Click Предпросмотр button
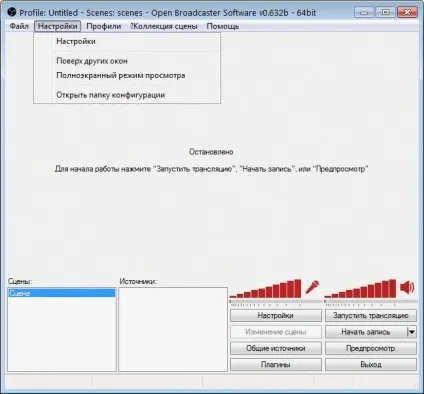The image size is (424, 394). pos(371,348)
